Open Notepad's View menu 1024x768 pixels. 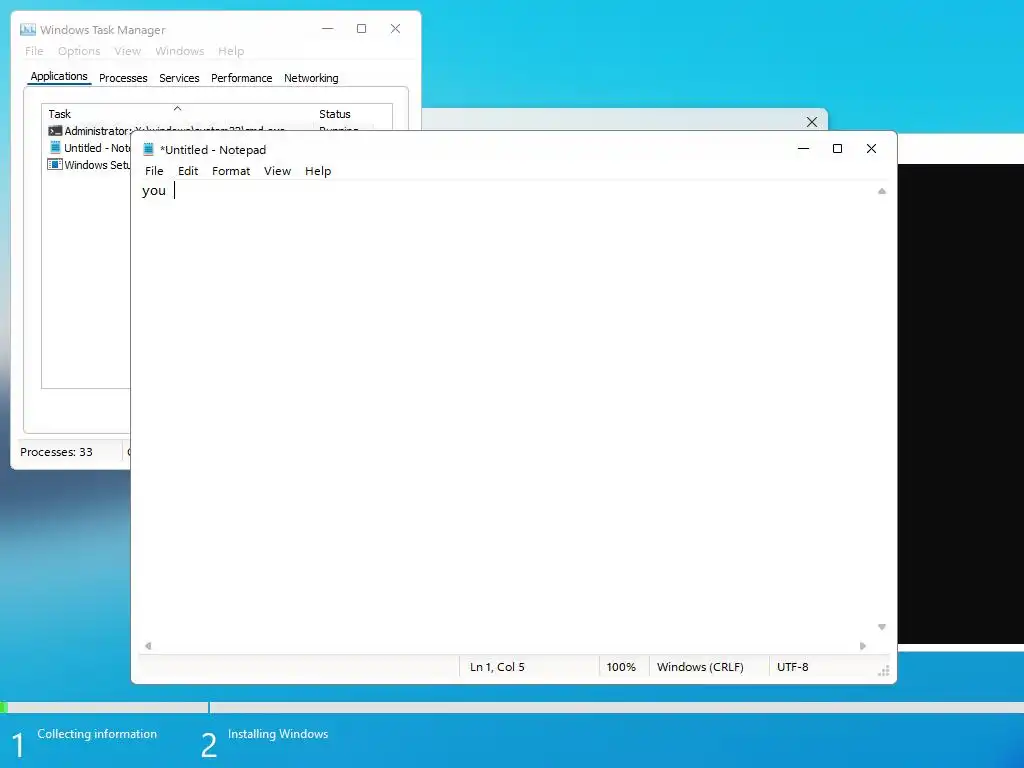(x=278, y=171)
